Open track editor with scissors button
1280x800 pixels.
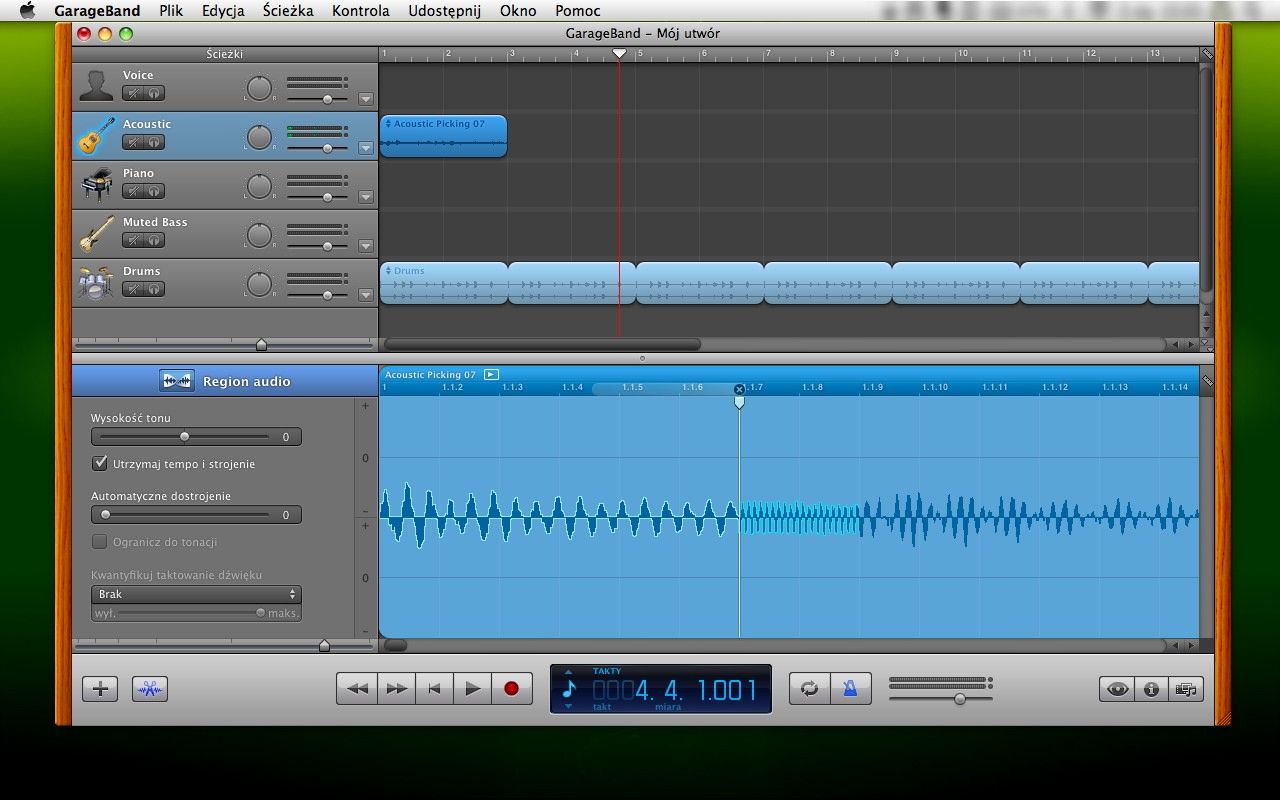[150, 689]
